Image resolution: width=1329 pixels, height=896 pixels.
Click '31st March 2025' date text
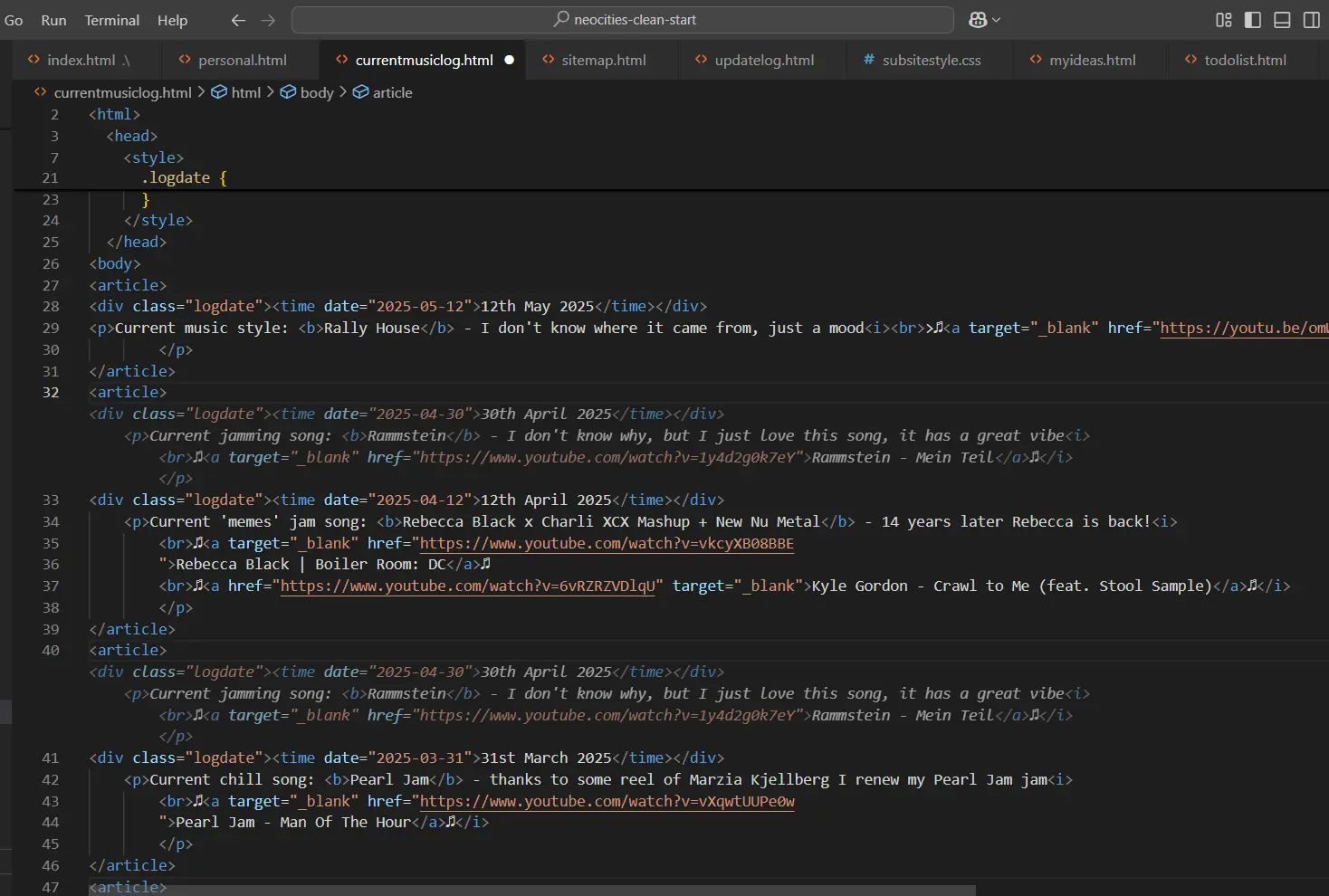coord(546,758)
